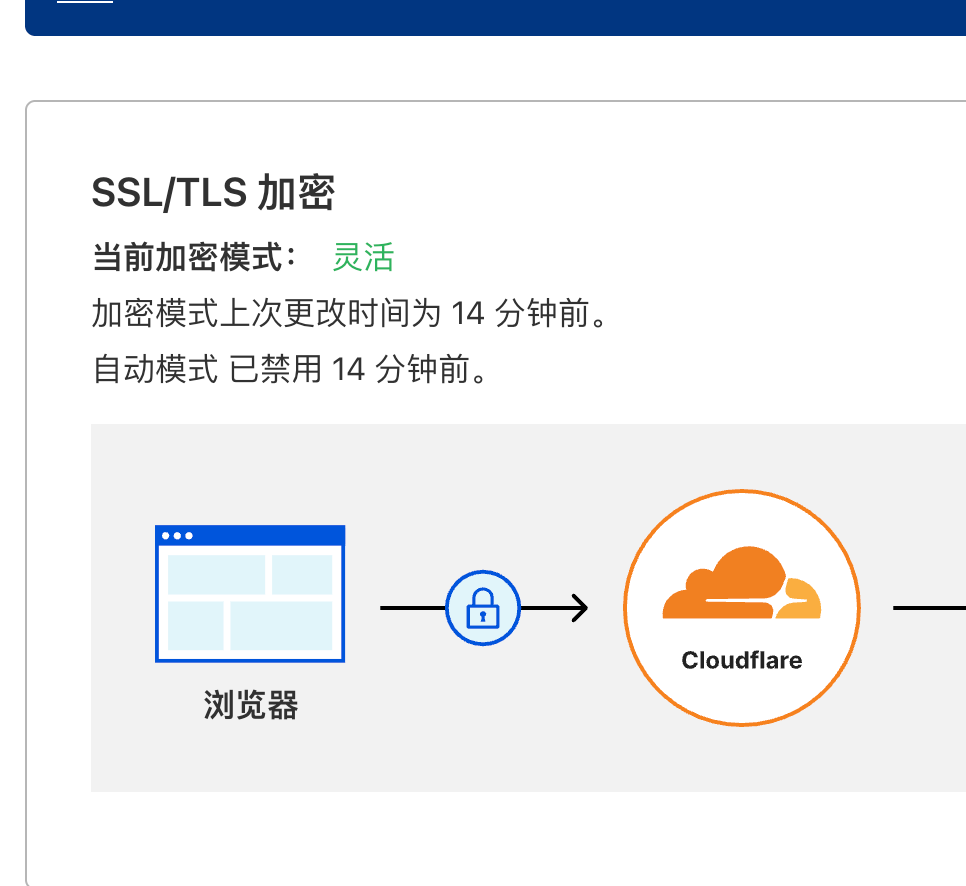Click the orange Cloudflare cloud logo
Screen dimensions: 966x886
click(742, 582)
